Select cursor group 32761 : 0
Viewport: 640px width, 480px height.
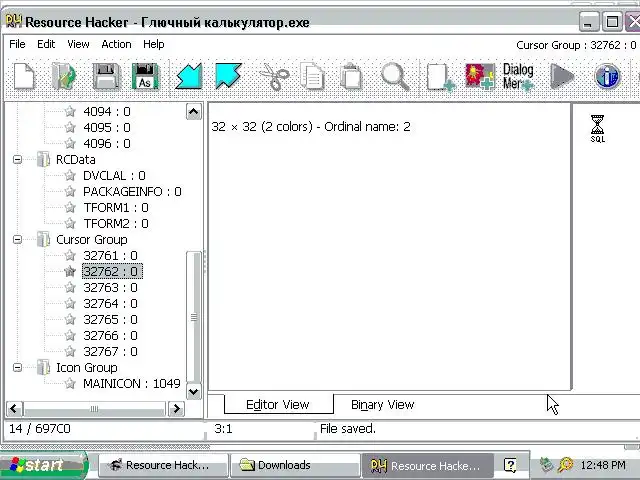pos(110,256)
